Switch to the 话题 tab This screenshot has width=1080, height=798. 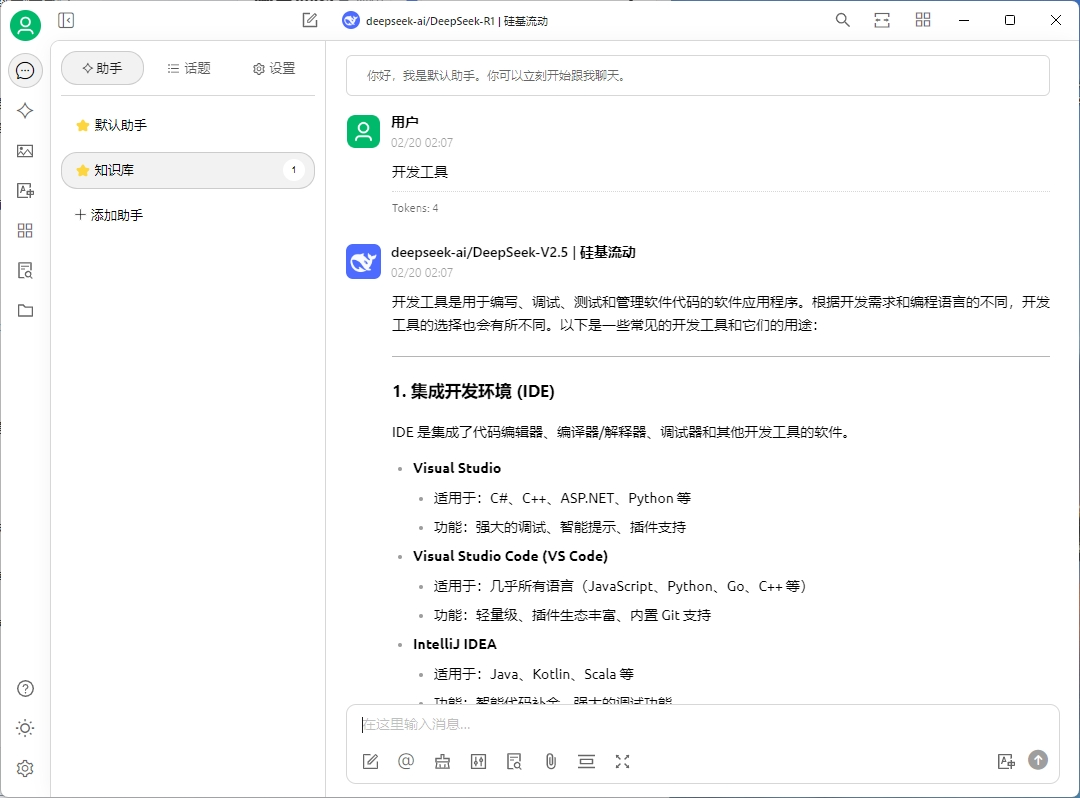(189, 68)
